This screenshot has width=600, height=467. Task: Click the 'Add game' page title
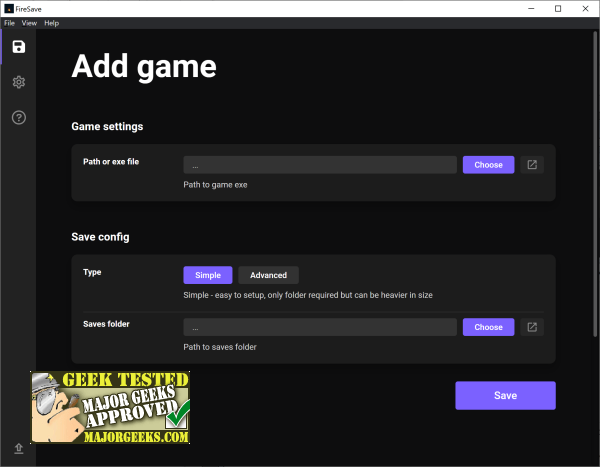[144, 67]
